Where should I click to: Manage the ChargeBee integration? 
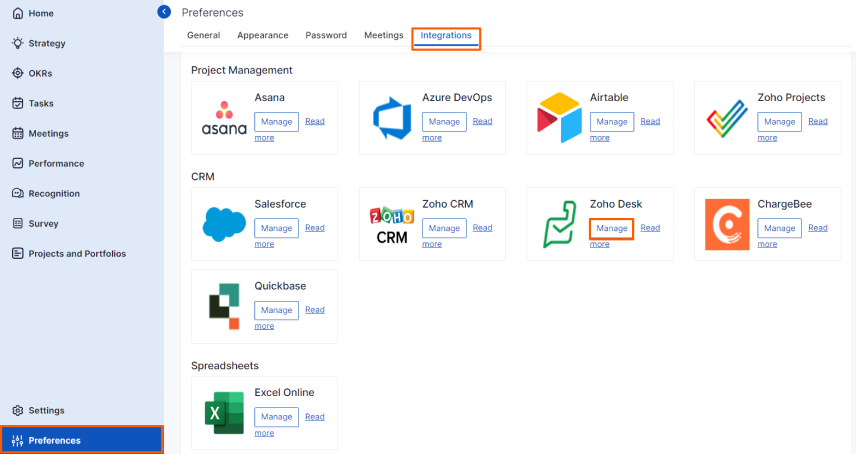pos(779,228)
